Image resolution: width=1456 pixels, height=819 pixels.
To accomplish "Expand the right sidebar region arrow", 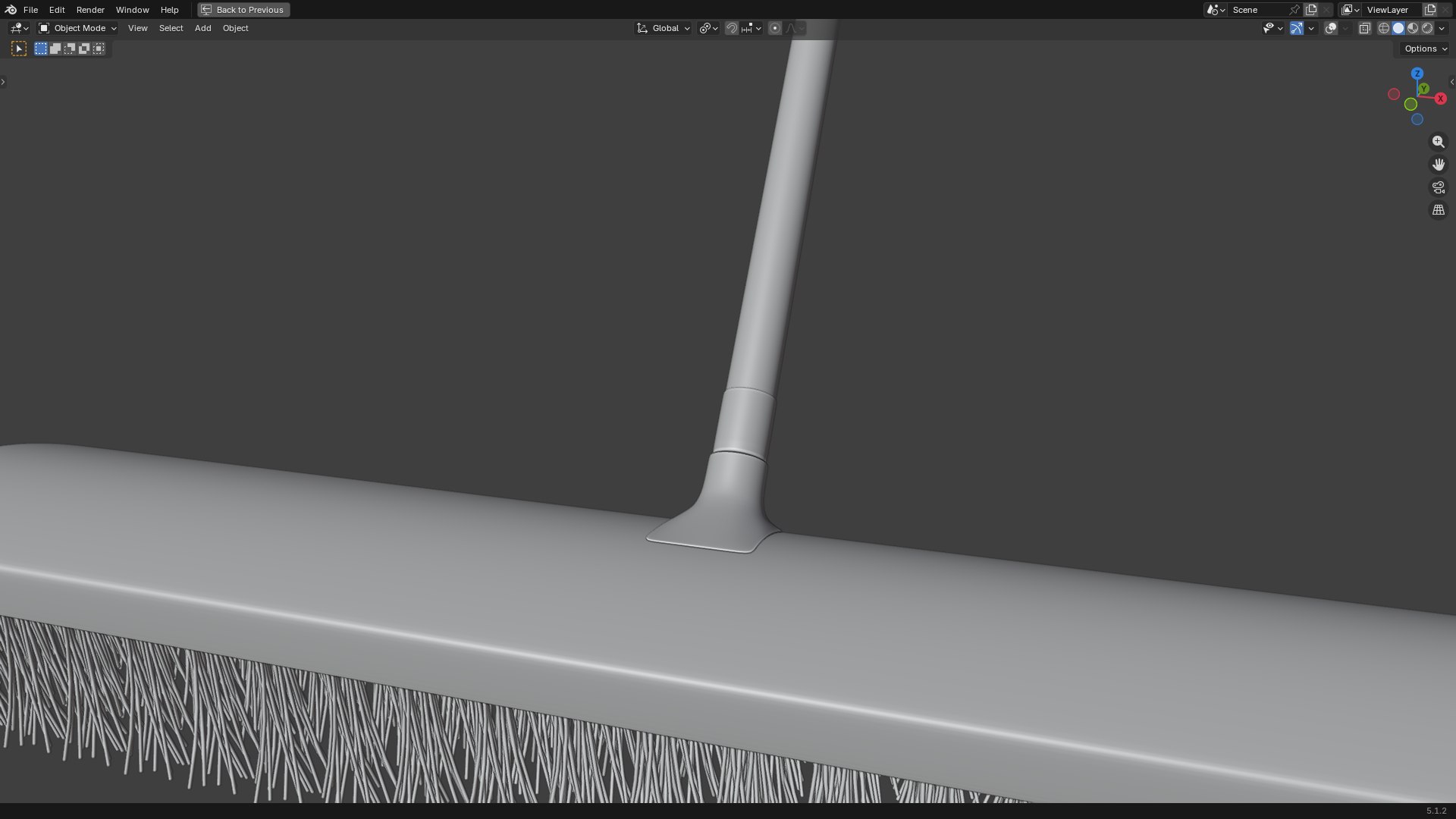I will (1452, 82).
